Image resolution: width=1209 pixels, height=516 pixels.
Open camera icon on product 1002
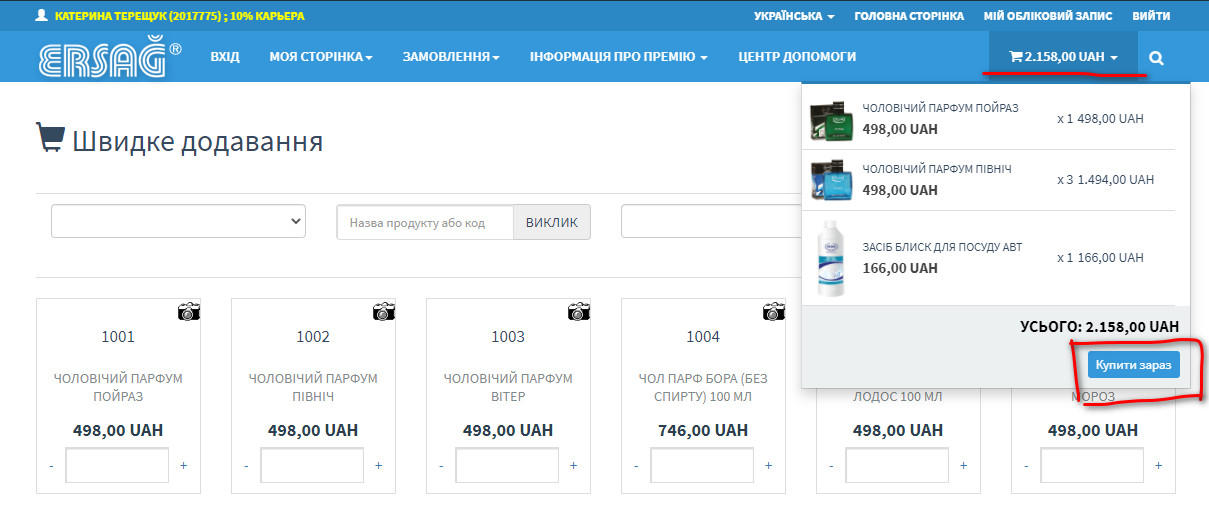[x=384, y=311]
